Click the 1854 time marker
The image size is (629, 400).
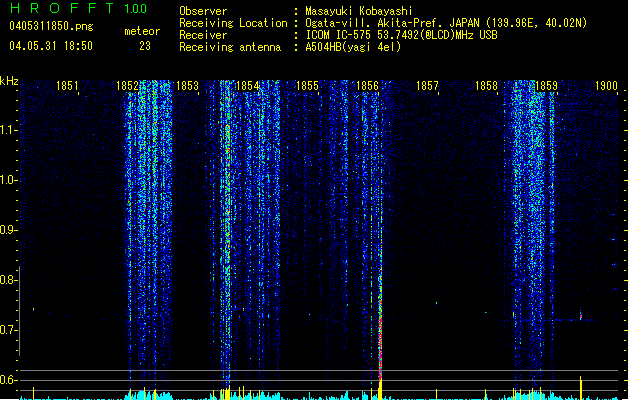[248, 85]
